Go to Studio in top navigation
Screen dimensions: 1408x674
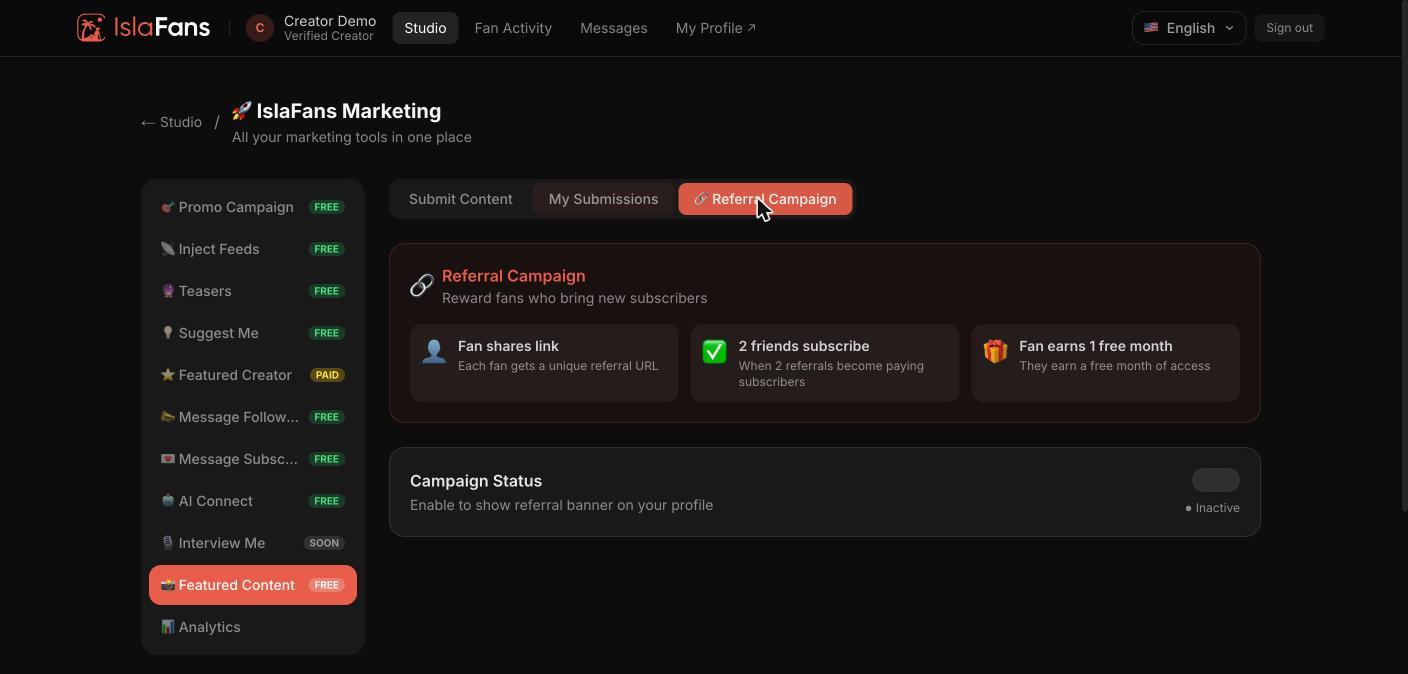coord(425,28)
